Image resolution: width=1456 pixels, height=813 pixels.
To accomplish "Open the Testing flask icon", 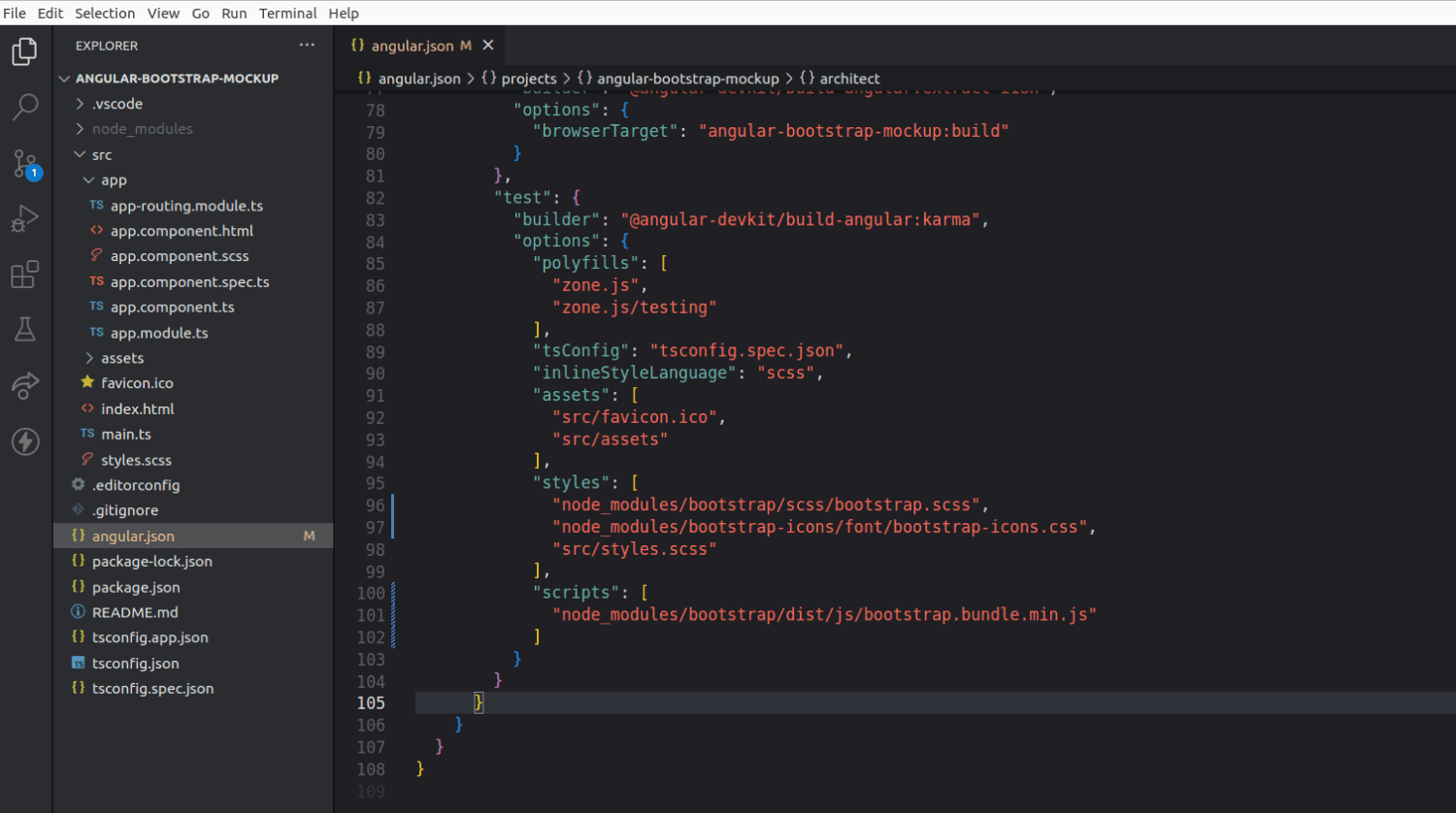I will 24,330.
